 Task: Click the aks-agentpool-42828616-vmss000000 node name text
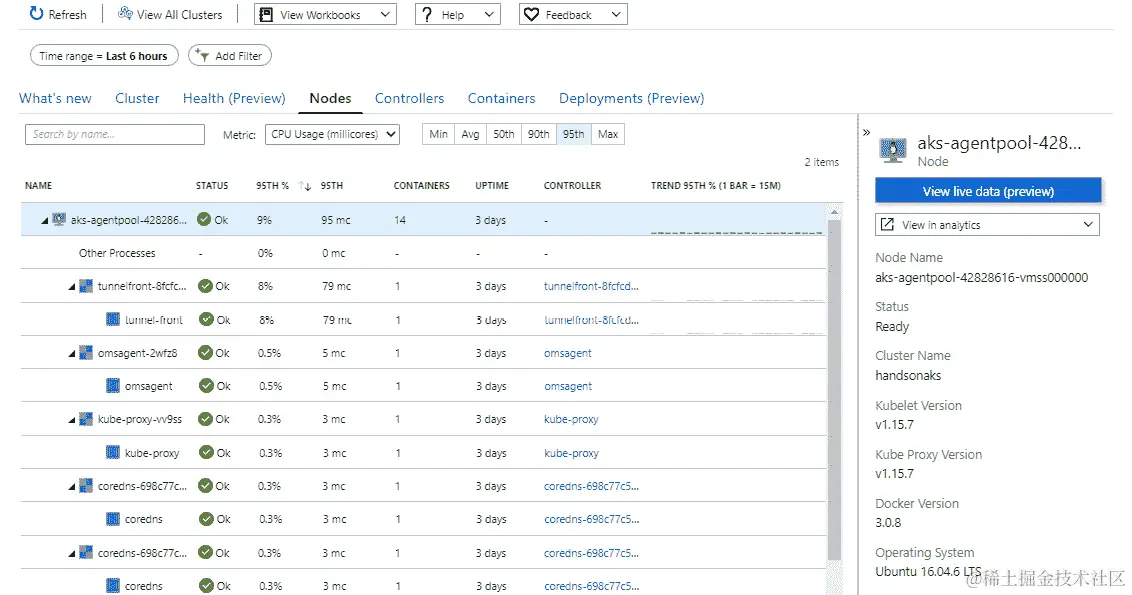point(981,277)
